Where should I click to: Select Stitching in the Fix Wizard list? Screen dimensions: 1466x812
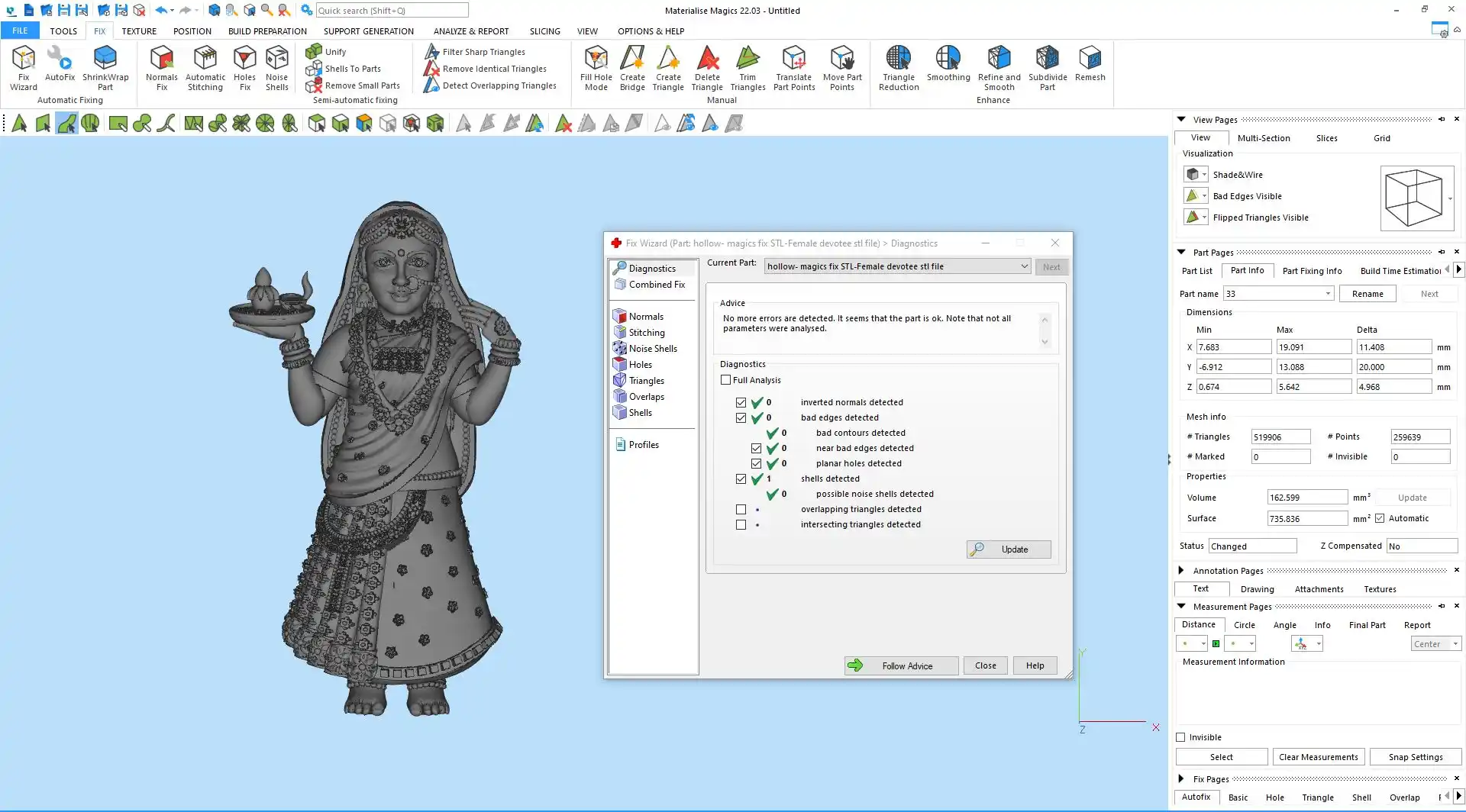click(646, 333)
